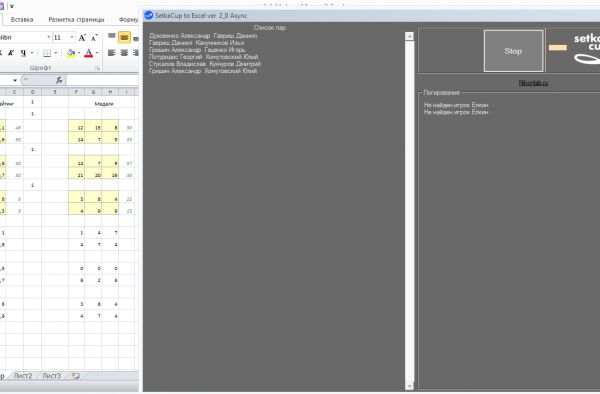The height and width of the screenshot is (394, 600).
Task: Click the Align Text Left icon
Action: (112, 53)
